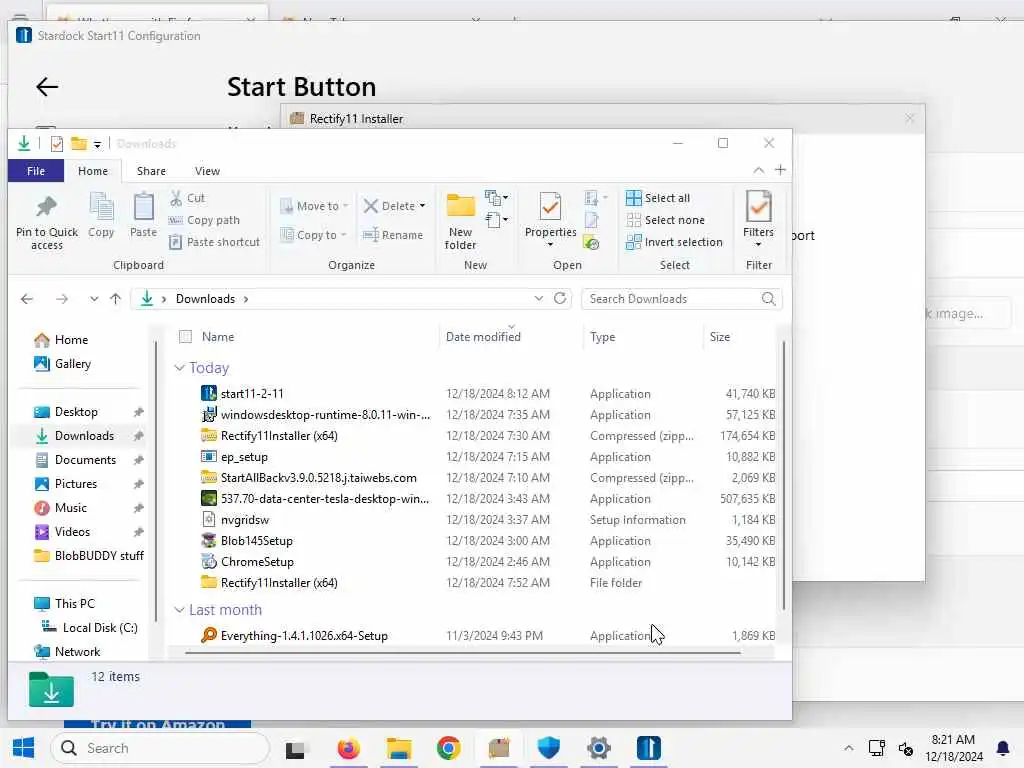This screenshot has height=768, width=1024.
Task: Open the recent locations dropdown arrow
Action: (x=94, y=299)
